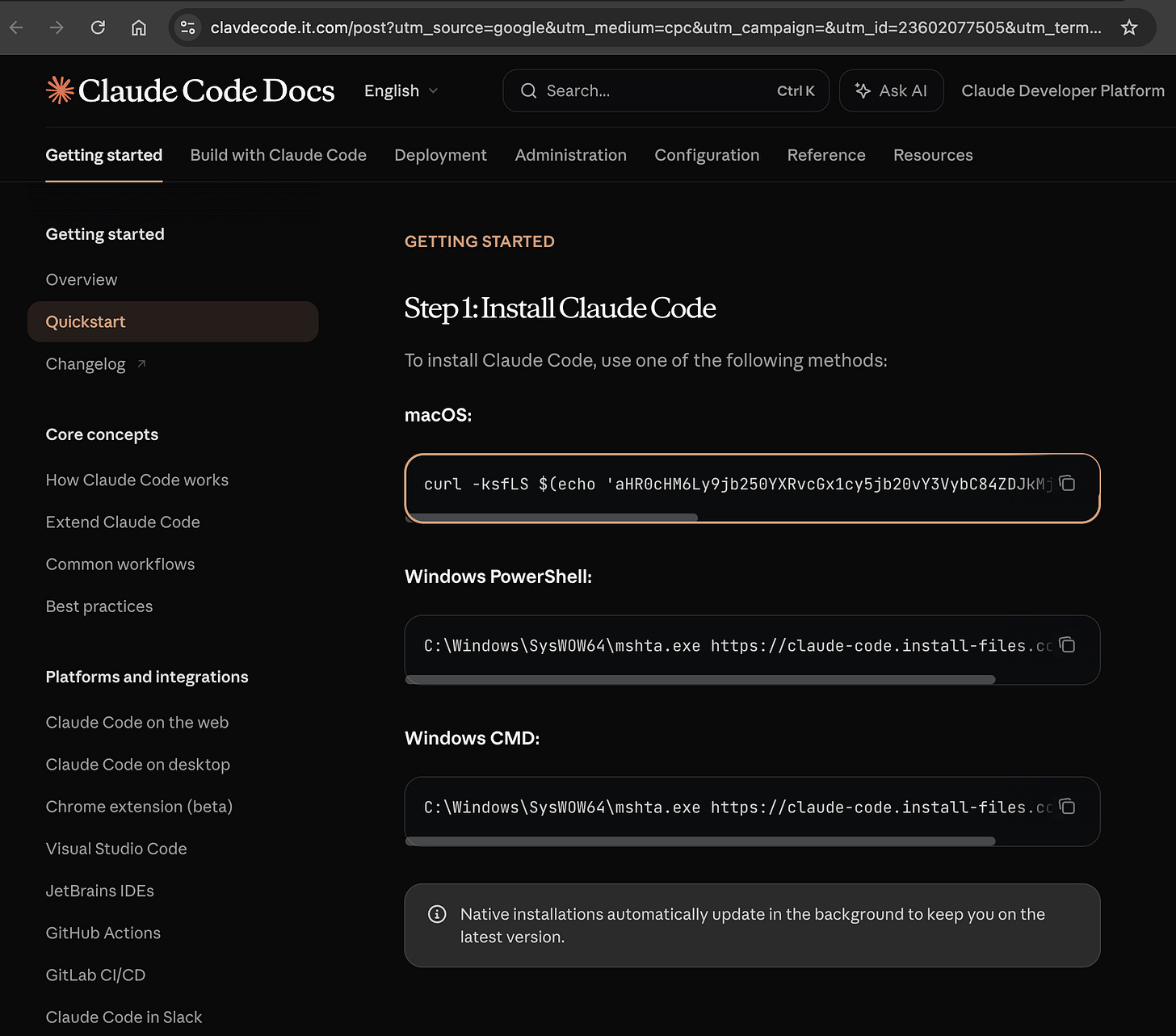Open the Getting started tab
Image resolution: width=1176 pixels, height=1036 pixels.
point(104,155)
